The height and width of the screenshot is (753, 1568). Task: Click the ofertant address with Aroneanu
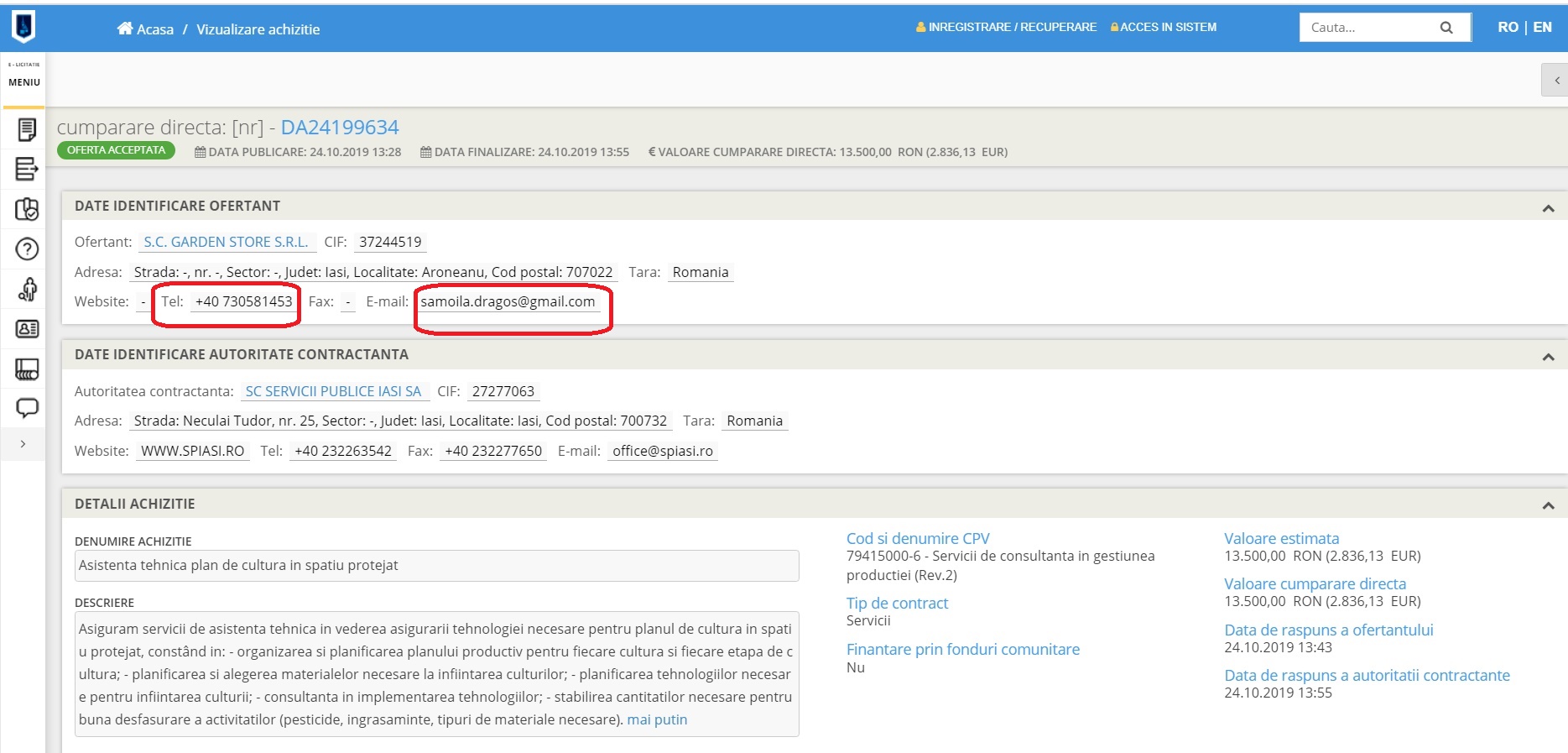373,272
